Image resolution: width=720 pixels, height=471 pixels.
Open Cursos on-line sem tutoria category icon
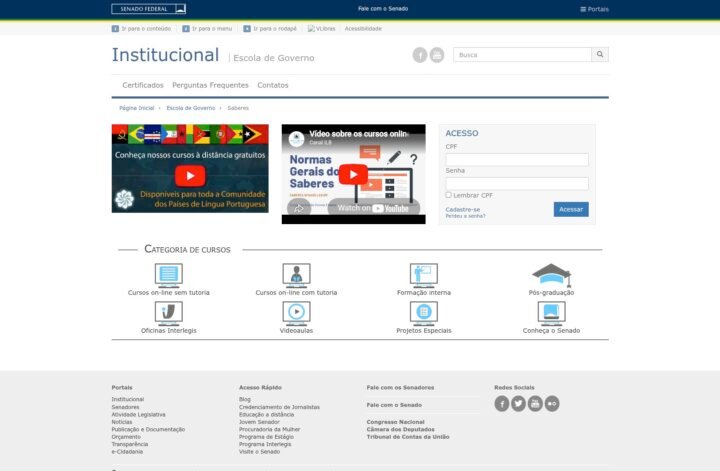pos(168,275)
